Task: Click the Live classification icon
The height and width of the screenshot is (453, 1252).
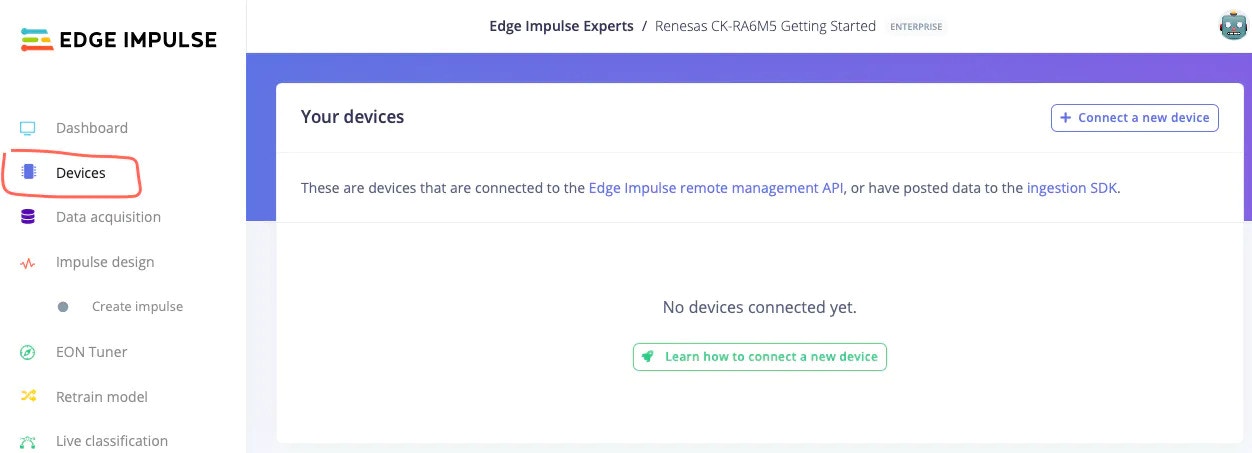Action: pos(28,441)
